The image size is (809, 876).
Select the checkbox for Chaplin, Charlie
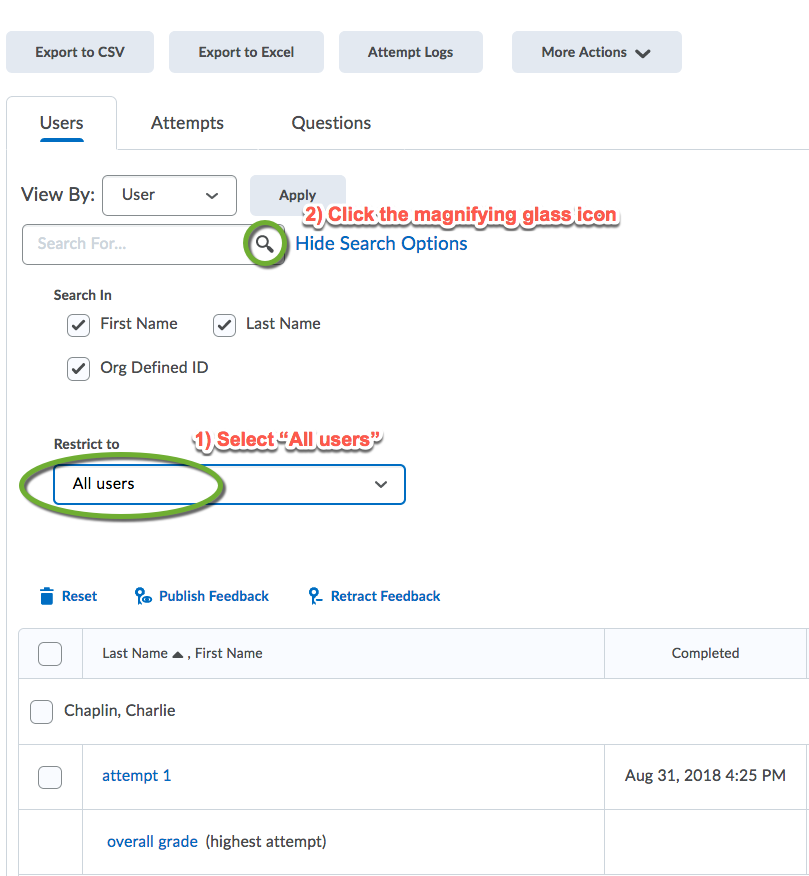click(x=41, y=712)
